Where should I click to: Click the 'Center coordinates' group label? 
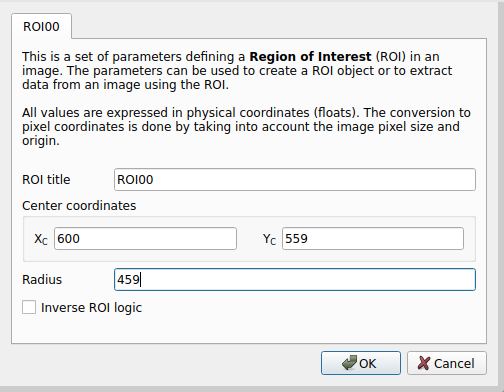(x=79, y=206)
